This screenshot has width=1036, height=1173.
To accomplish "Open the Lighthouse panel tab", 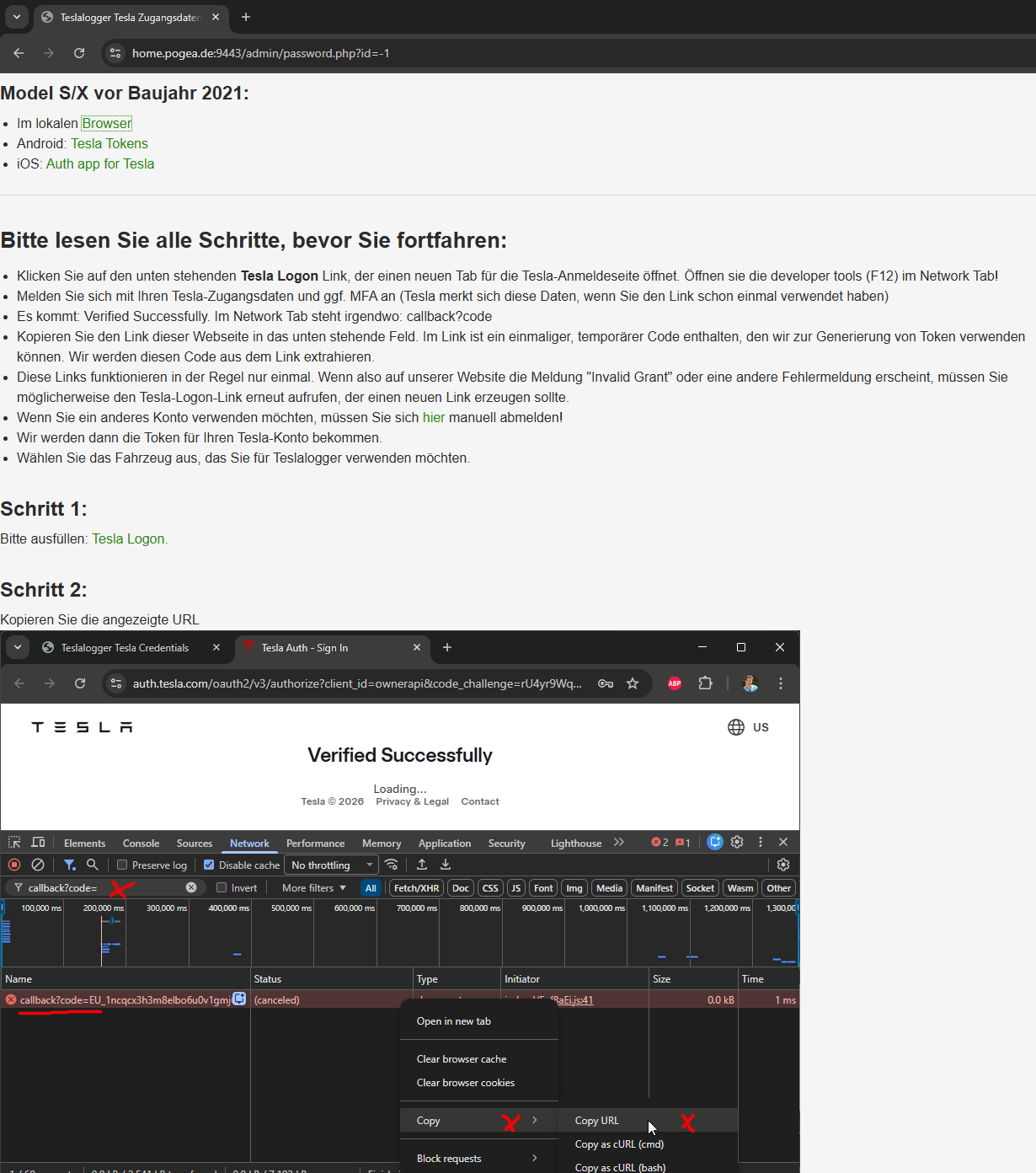I will (x=576, y=843).
